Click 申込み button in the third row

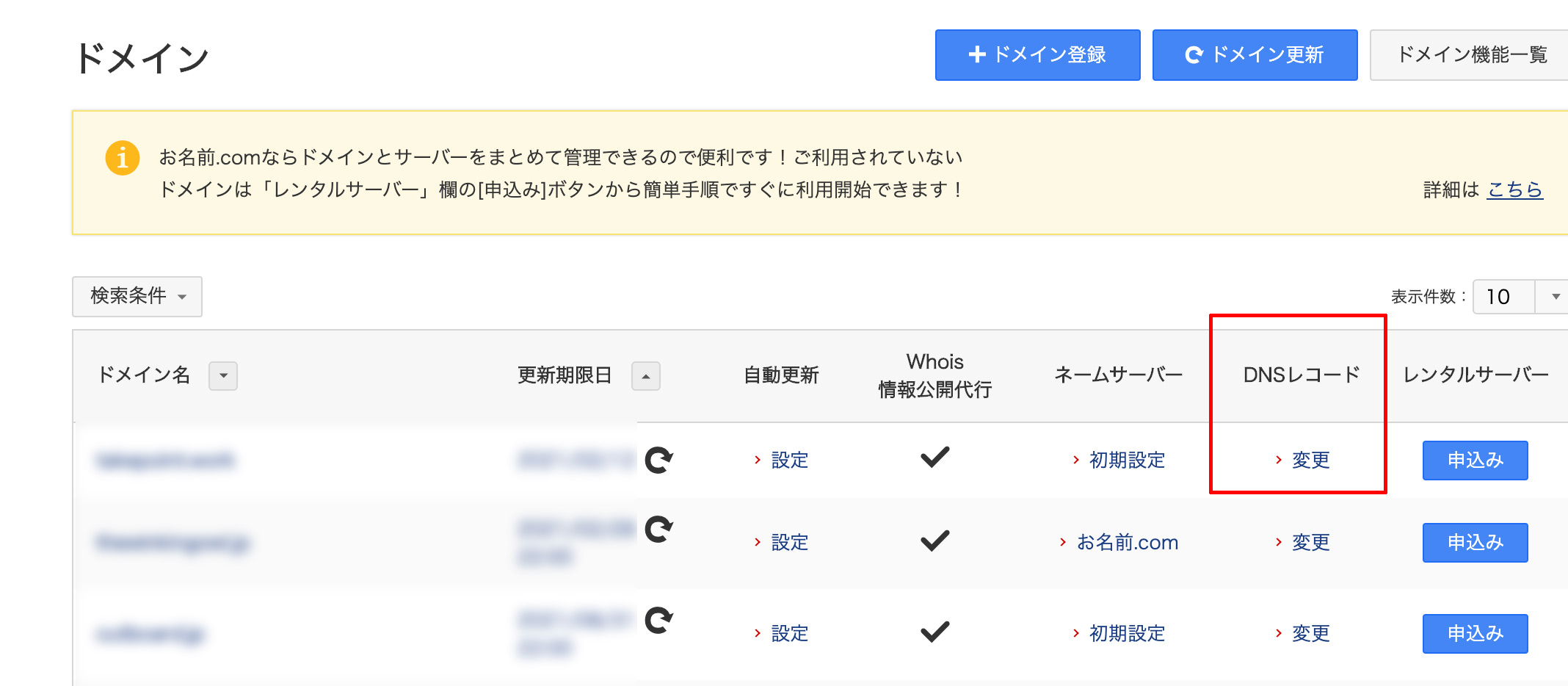coord(1475,634)
